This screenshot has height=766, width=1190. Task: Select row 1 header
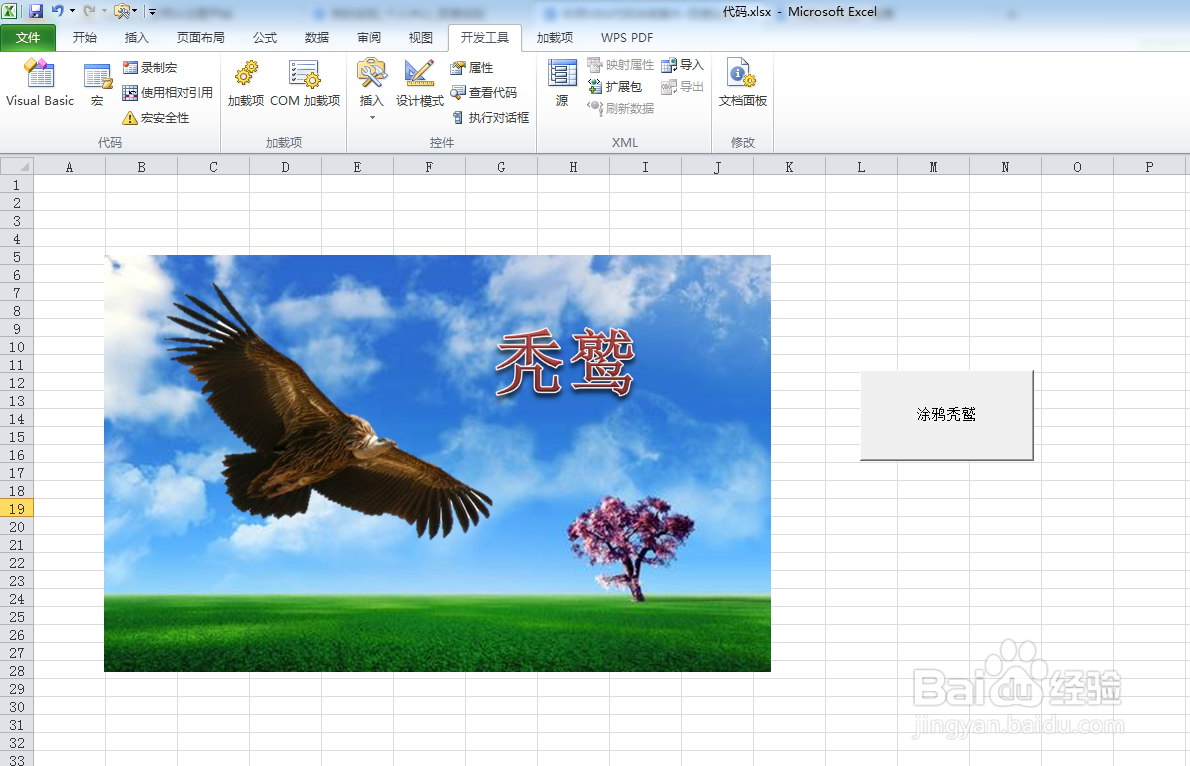click(x=17, y=185)
